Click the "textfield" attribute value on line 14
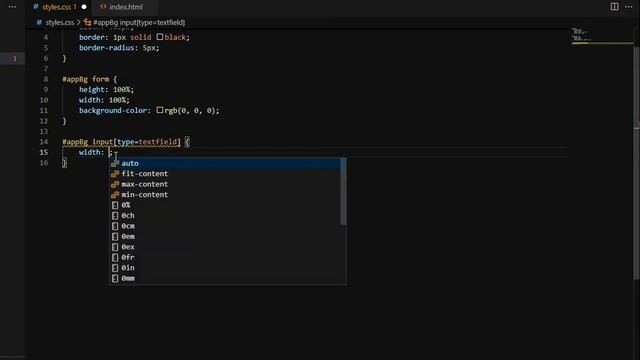Viewport: 640px width, 360px height. (x=158, y=142)
